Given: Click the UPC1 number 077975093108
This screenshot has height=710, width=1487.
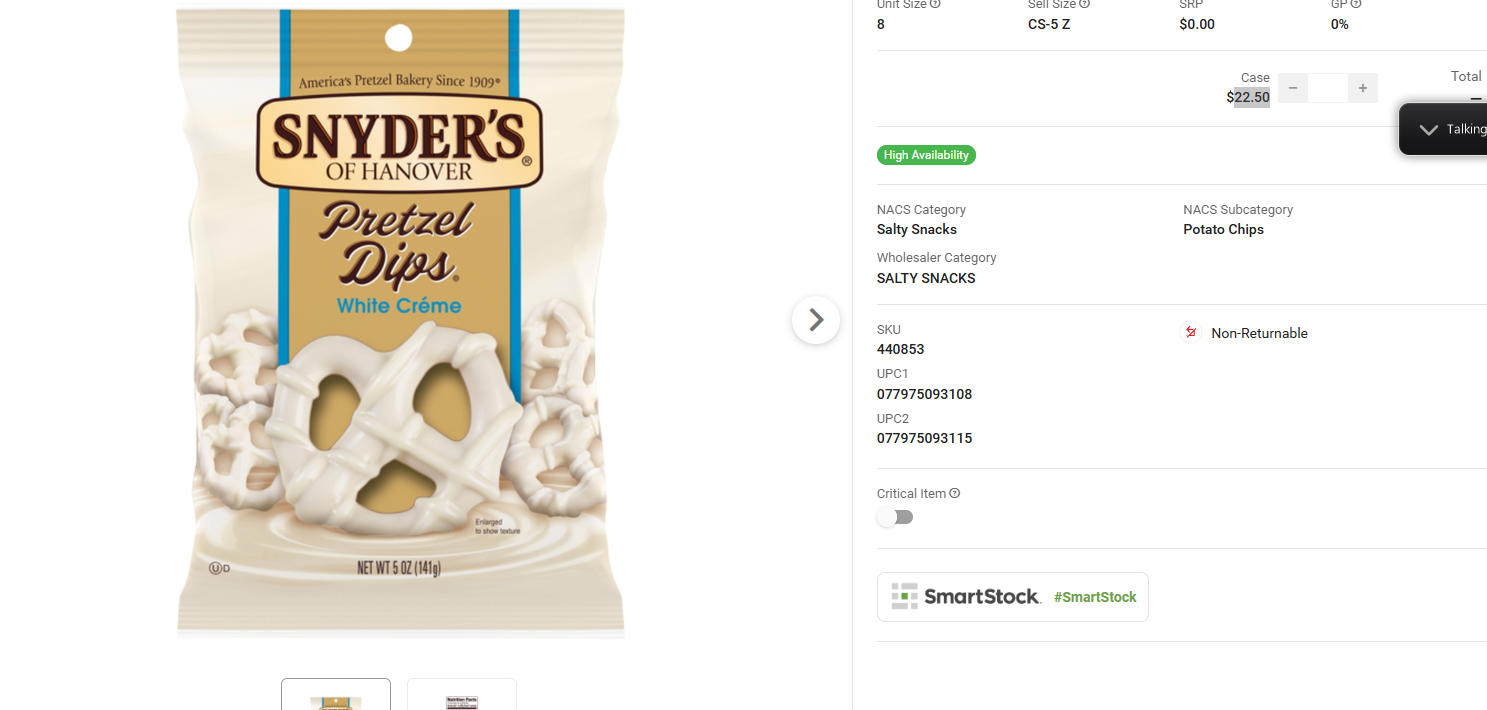Looking at the screenshot, I should pos(924,394).
